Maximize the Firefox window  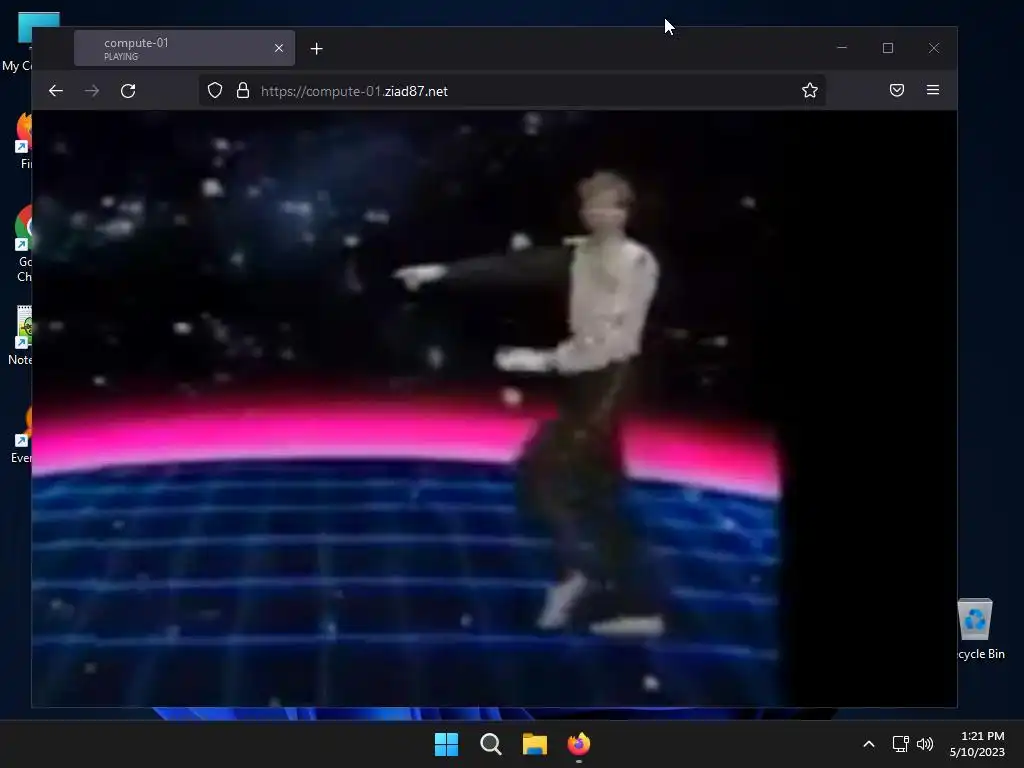click(888, 48)
